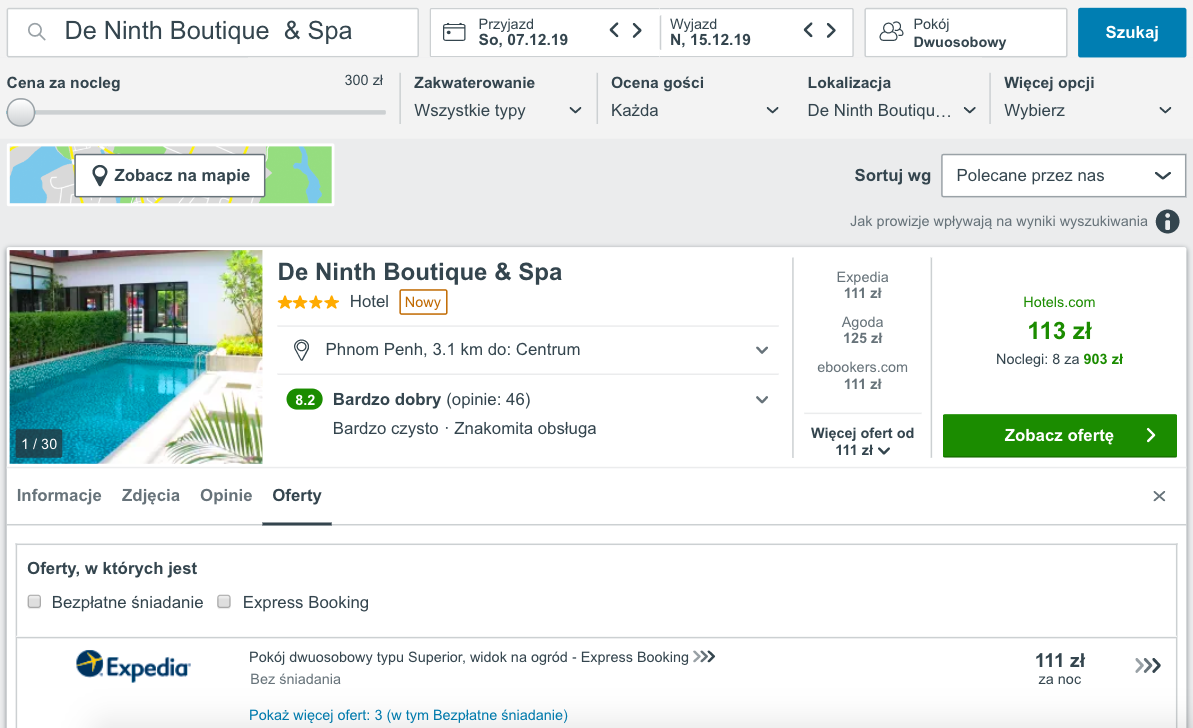Click the Bez śniadania label
The width and height of the screenshot is (1193, 728).
(x=295, y=679)
